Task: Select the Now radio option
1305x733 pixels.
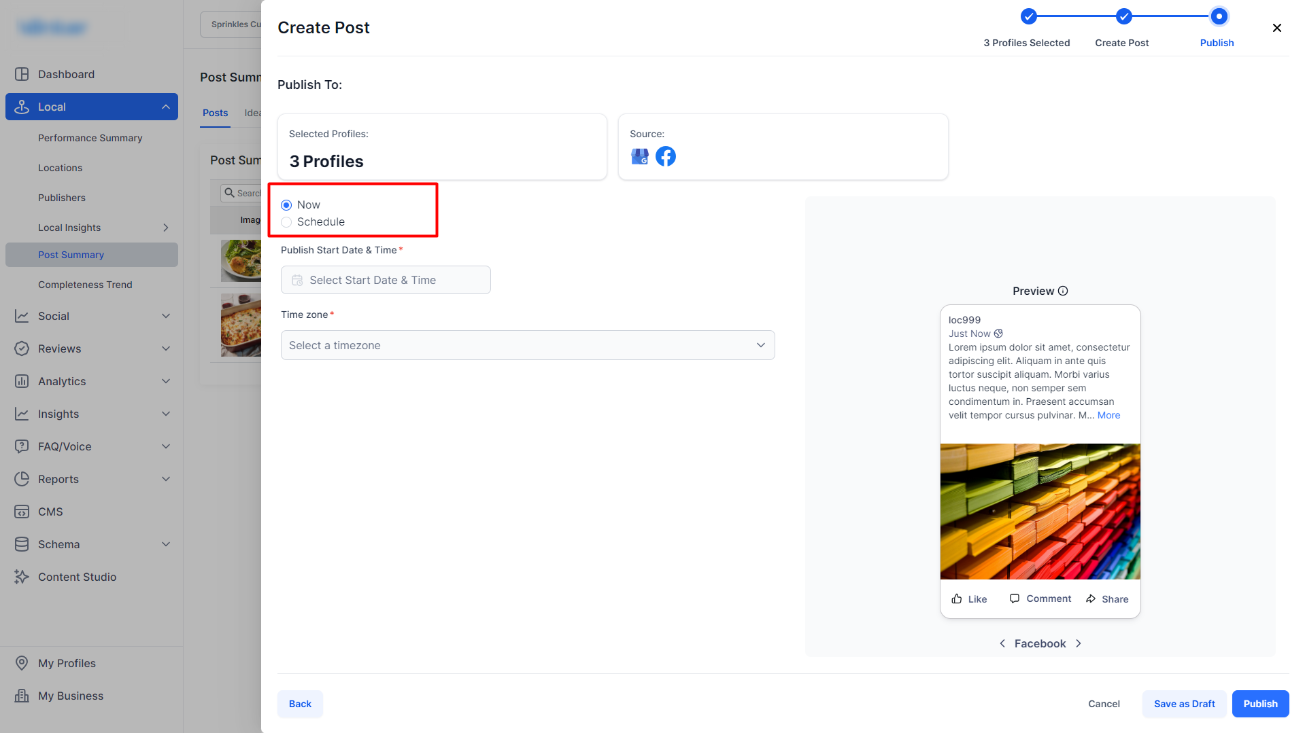Action: (x=287, y=205)
